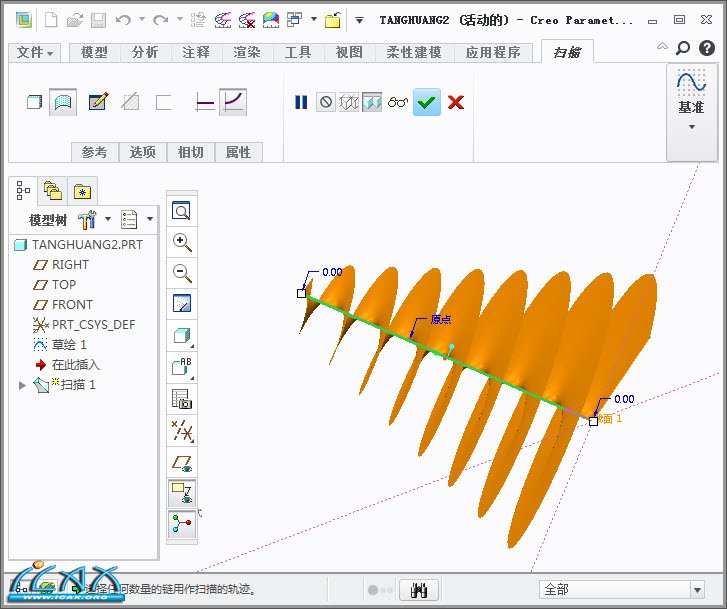Switch to the 模型 ribbon tab

click(x=94, y=53)
